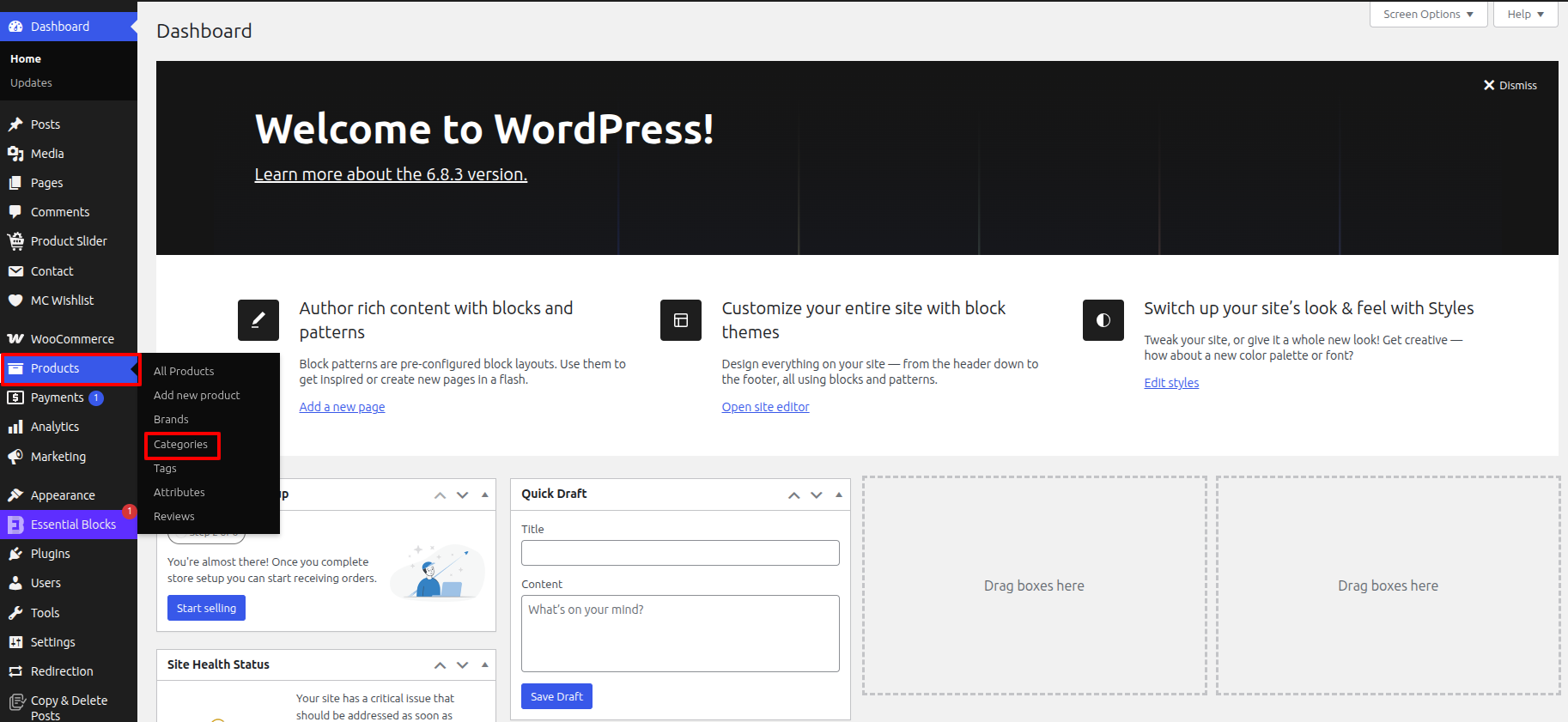The height and width of the screenshot is (722, 1568).
Task: Open the Appearance brush icon
Action: (15, 495)
